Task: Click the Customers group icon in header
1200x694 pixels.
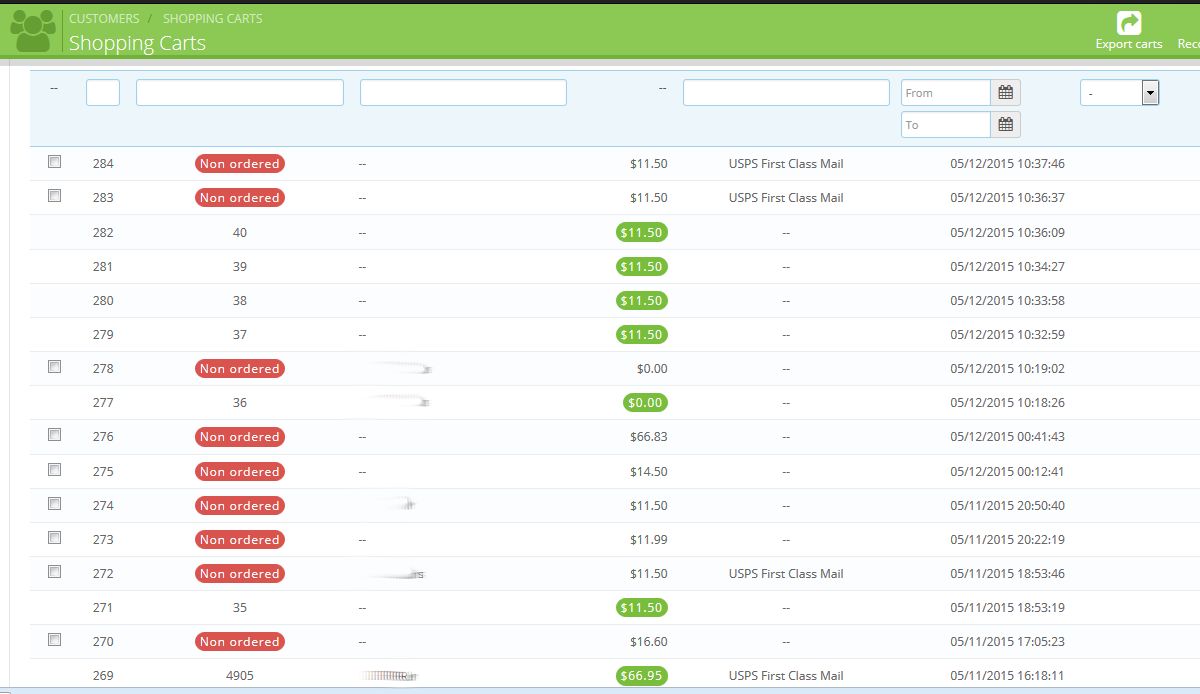Action: coord(33,32)
